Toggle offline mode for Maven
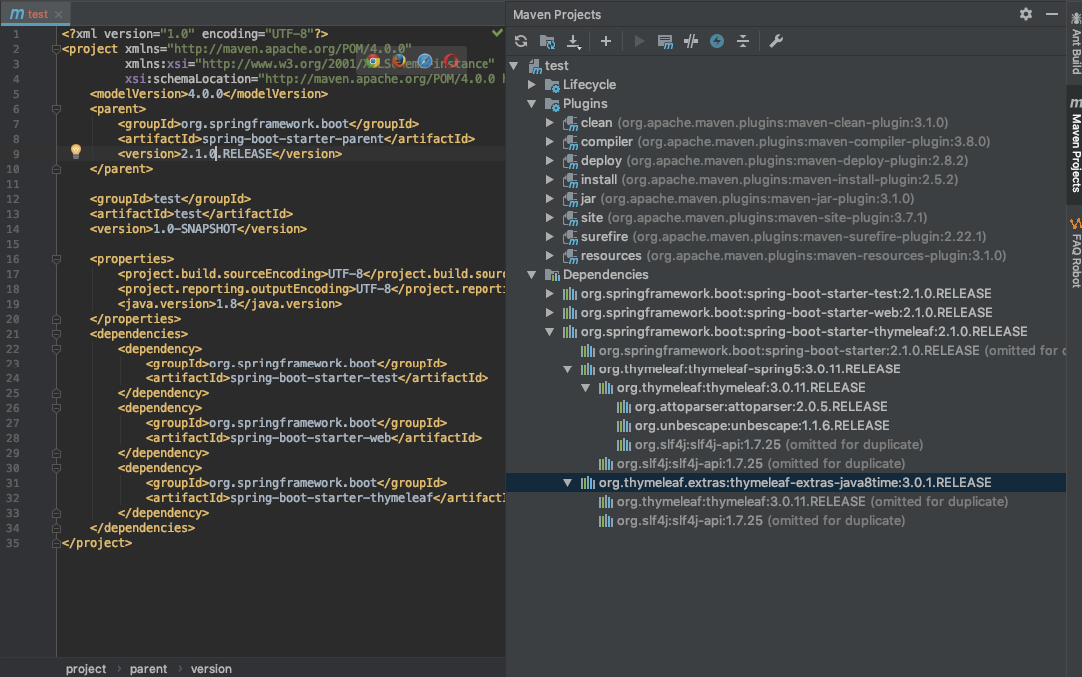 (717, 41)
